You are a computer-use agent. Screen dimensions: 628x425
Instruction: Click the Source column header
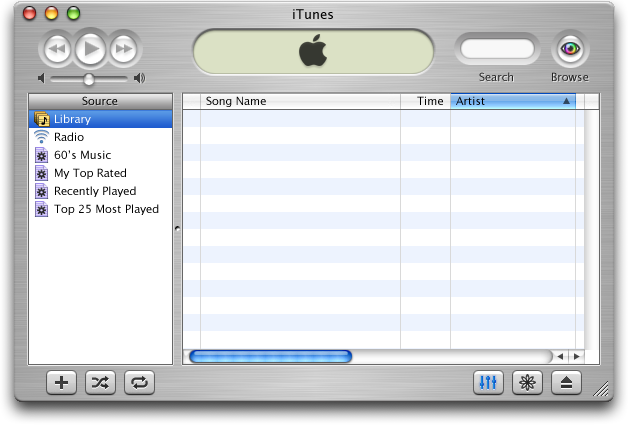pyautogui.click(x=101, y=101)
